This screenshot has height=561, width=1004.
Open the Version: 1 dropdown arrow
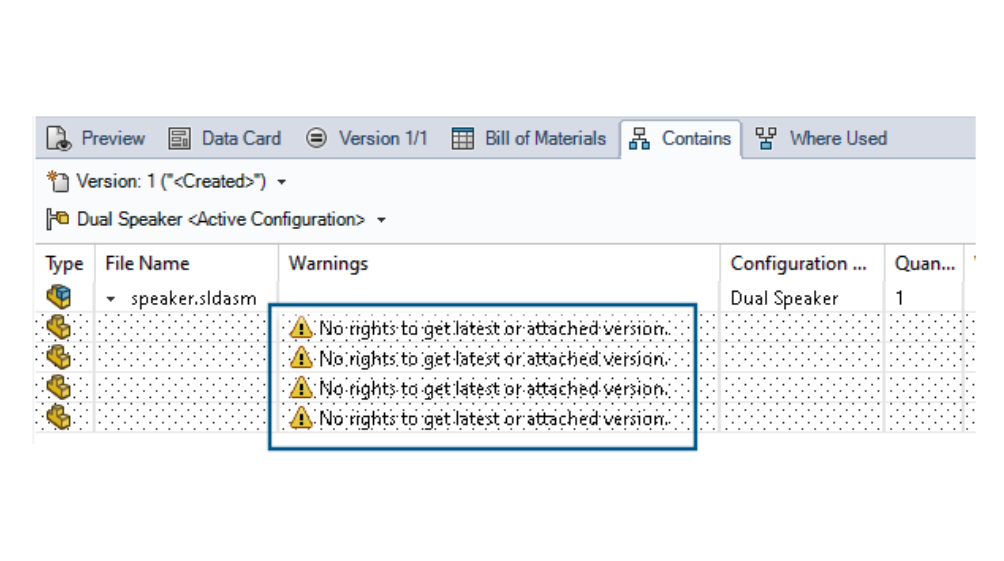click(x=282, y=183)
